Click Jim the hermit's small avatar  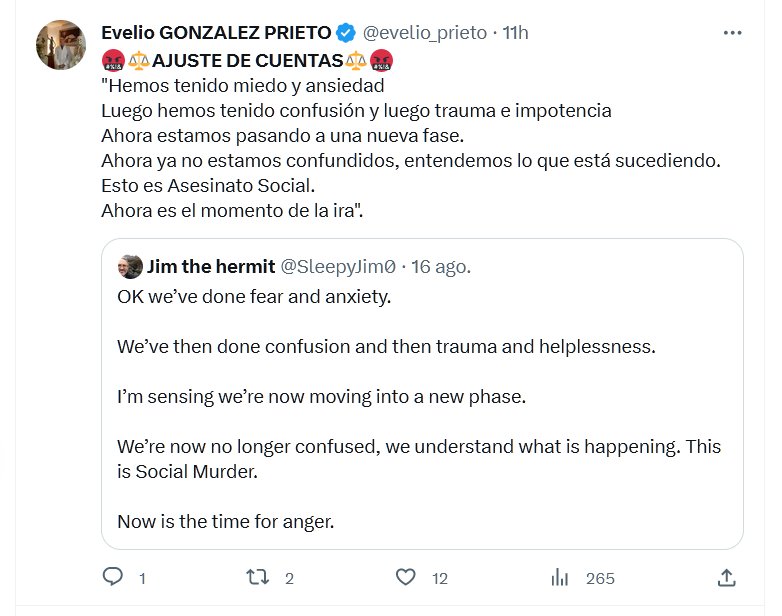130,267
